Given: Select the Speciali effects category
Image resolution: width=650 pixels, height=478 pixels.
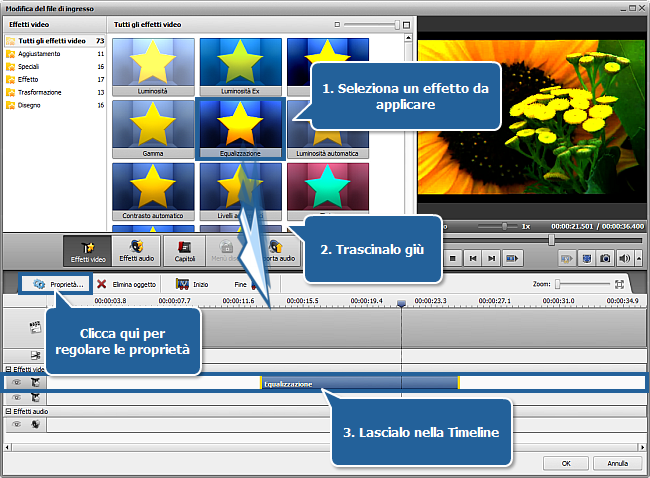Looking at the screenshot, I should click(x=54, y=66).
